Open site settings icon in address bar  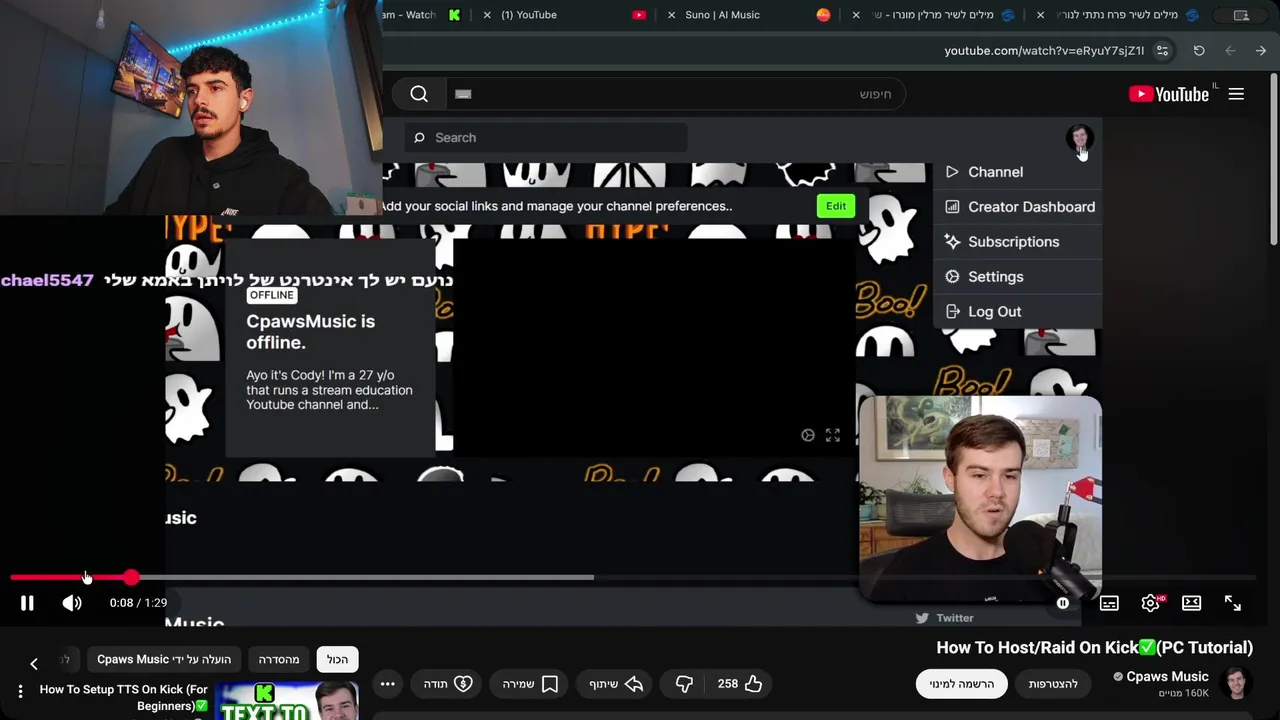click(x=1162, y=50)
